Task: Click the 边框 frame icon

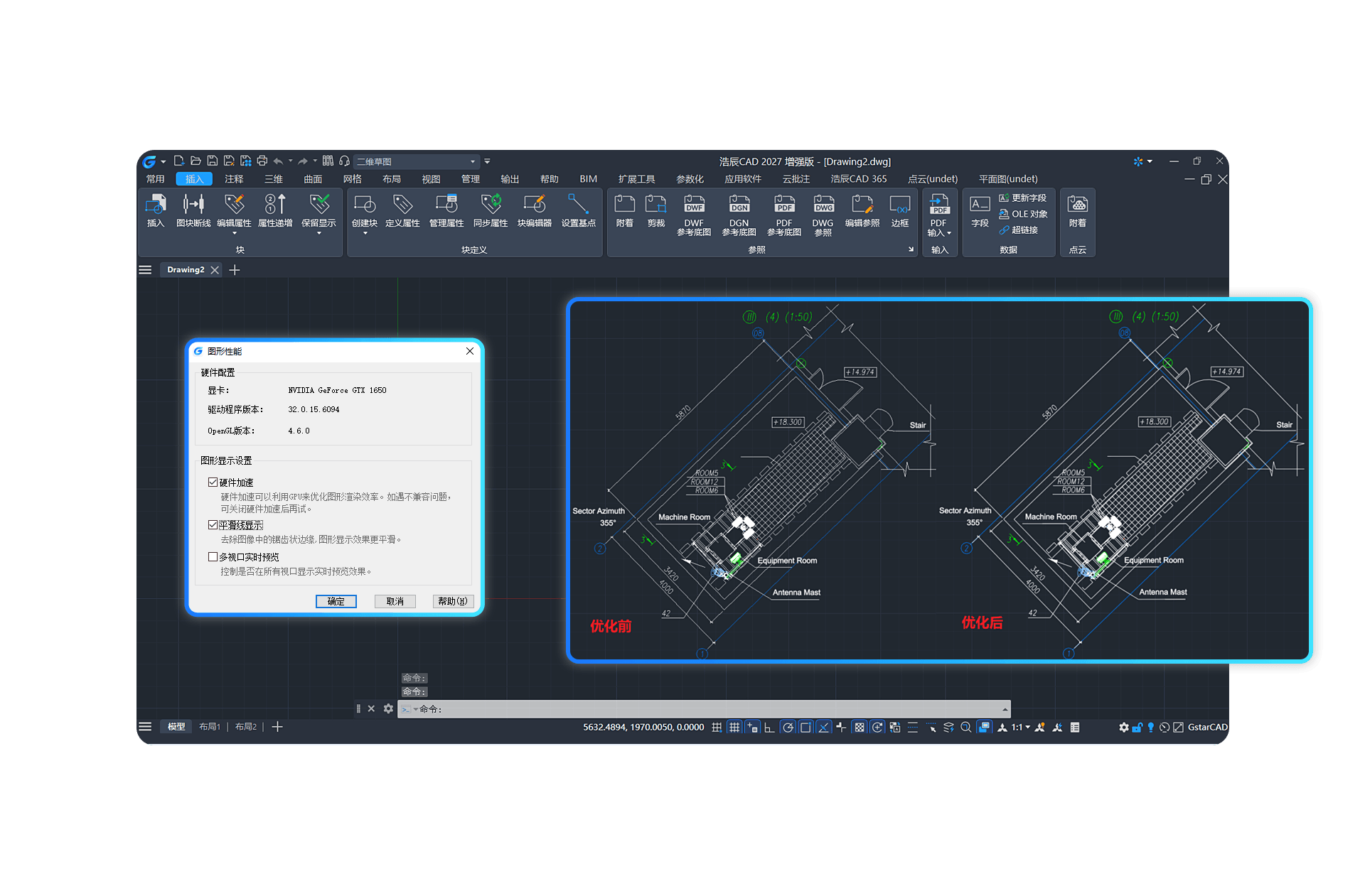Action: click(900, 211)
